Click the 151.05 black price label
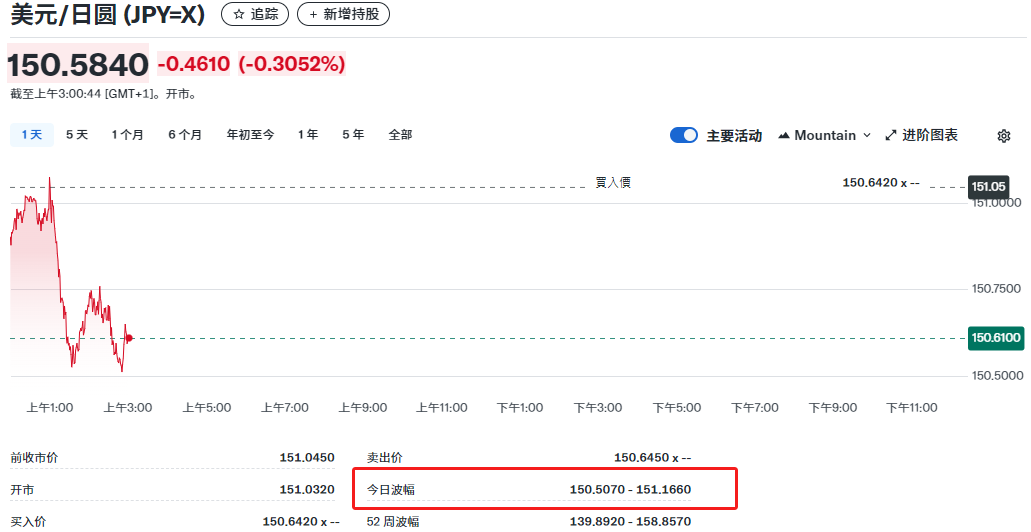This screenshot has height=532, width=1031. [988, 187]
